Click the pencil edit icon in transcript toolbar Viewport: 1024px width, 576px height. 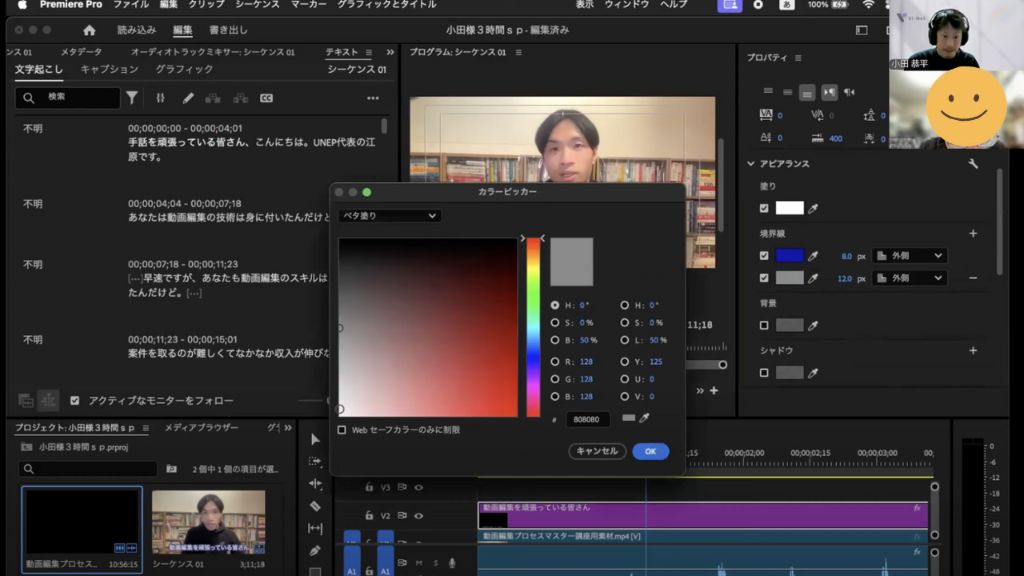[x=188, y=98]
